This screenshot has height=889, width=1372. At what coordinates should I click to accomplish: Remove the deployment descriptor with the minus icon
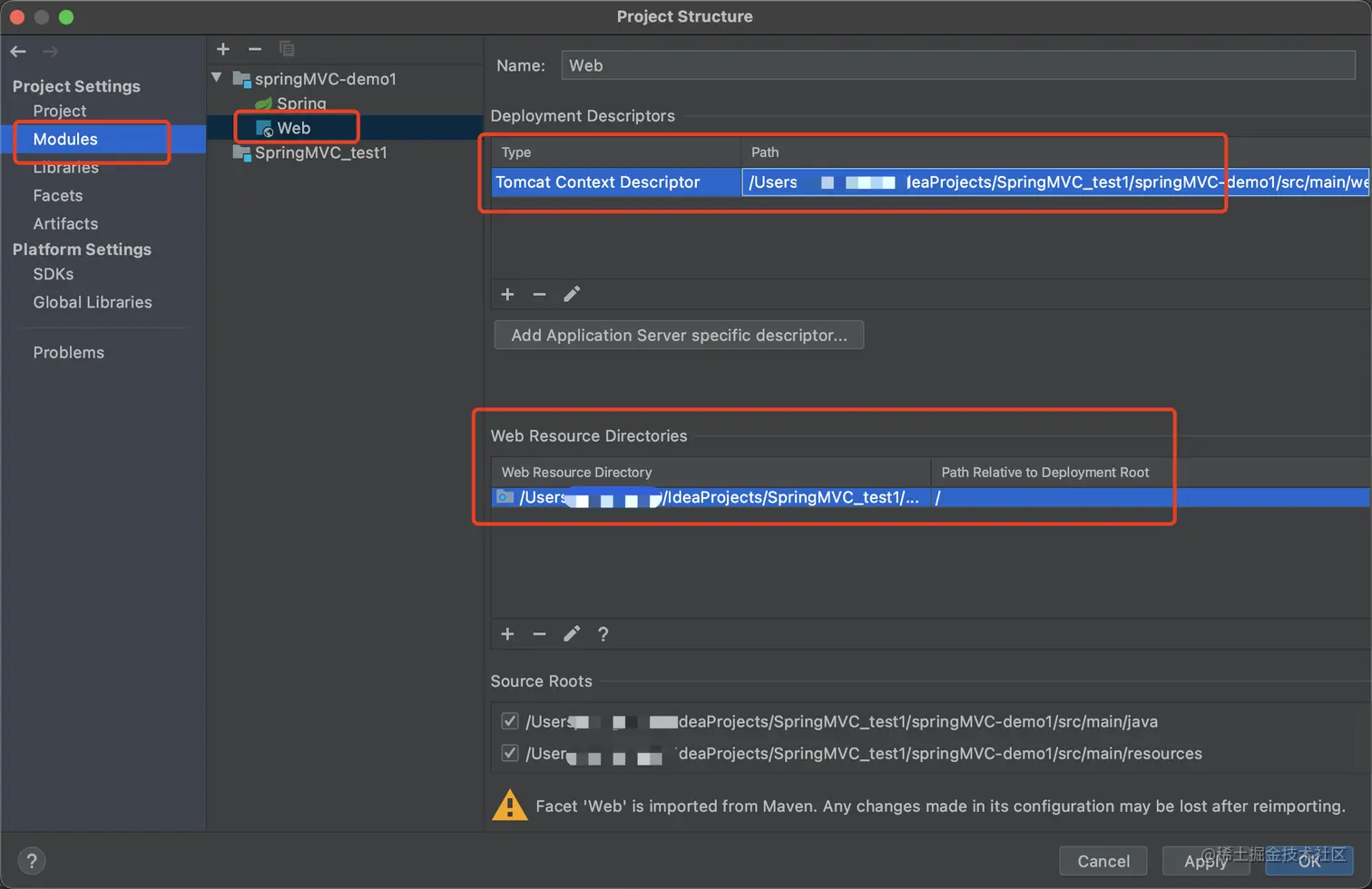coord(539,294)
